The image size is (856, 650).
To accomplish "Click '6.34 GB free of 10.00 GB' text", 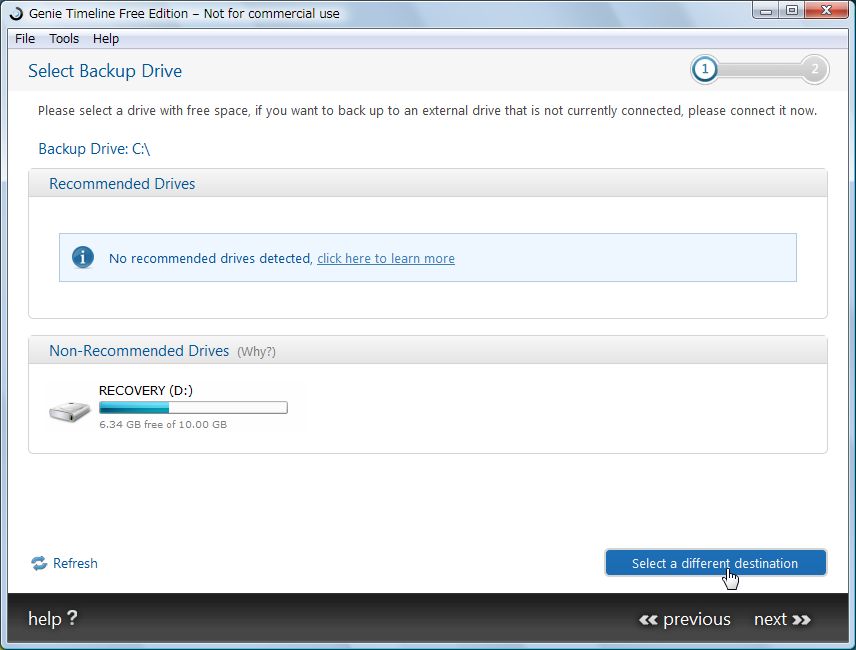I will [x=163, y=425].
